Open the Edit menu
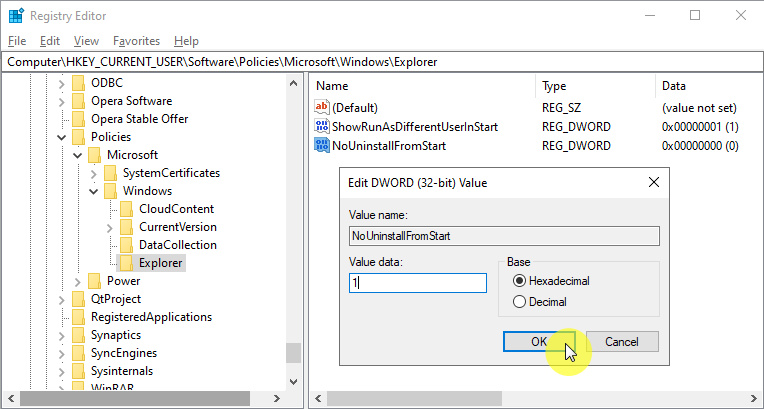The height and width of the screenshot is (409, 764). (50, 41)
